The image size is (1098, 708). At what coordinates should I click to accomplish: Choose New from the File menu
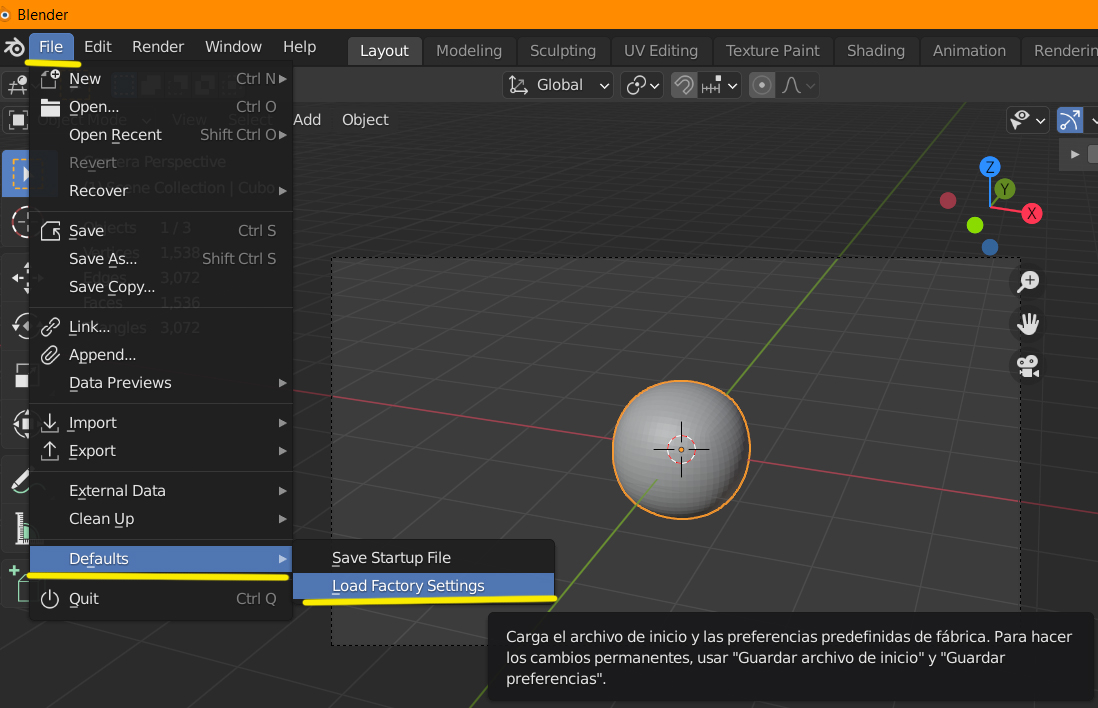pos(161,79)
